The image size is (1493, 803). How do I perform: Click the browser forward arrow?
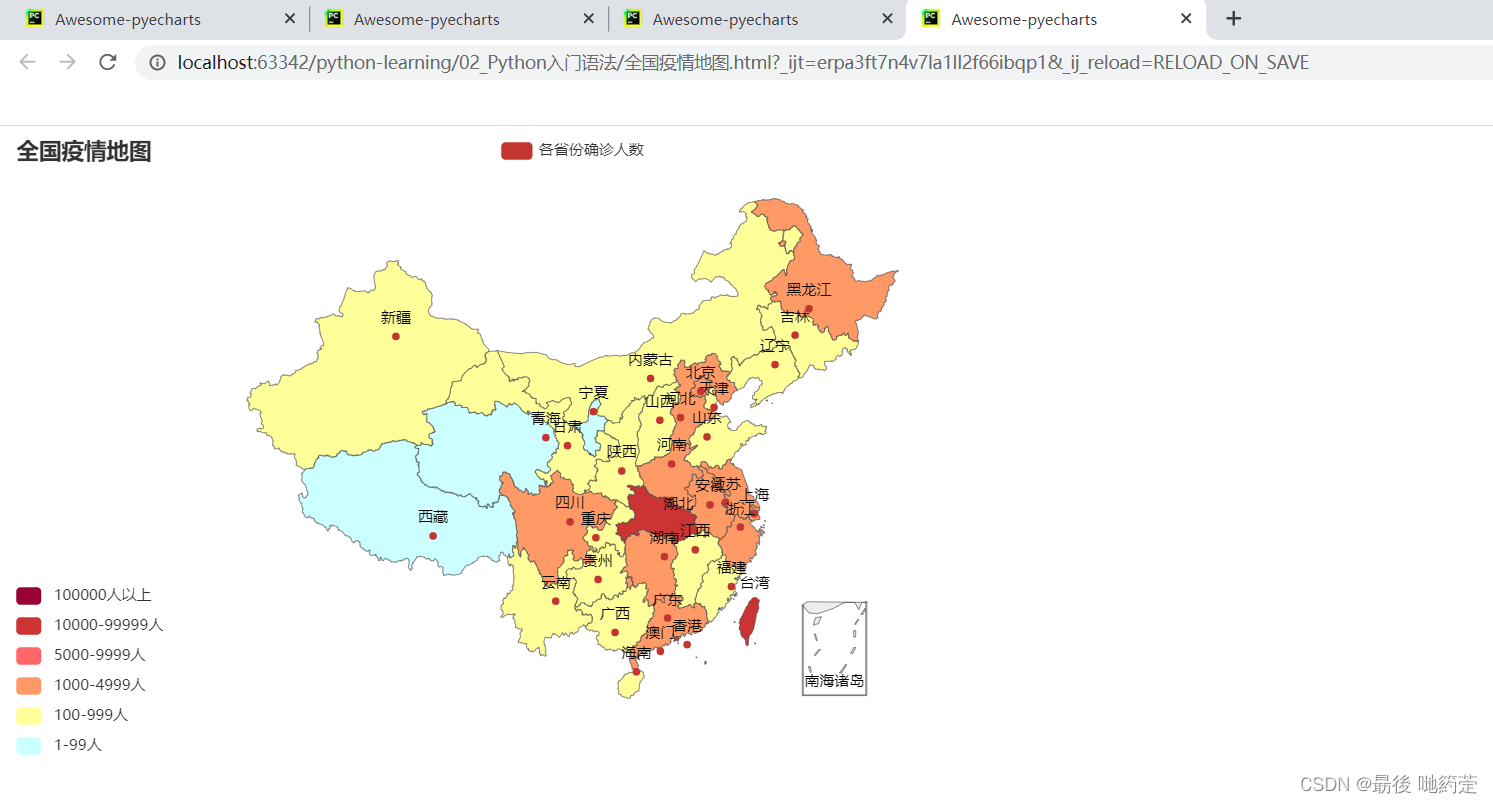click(67, 62)
